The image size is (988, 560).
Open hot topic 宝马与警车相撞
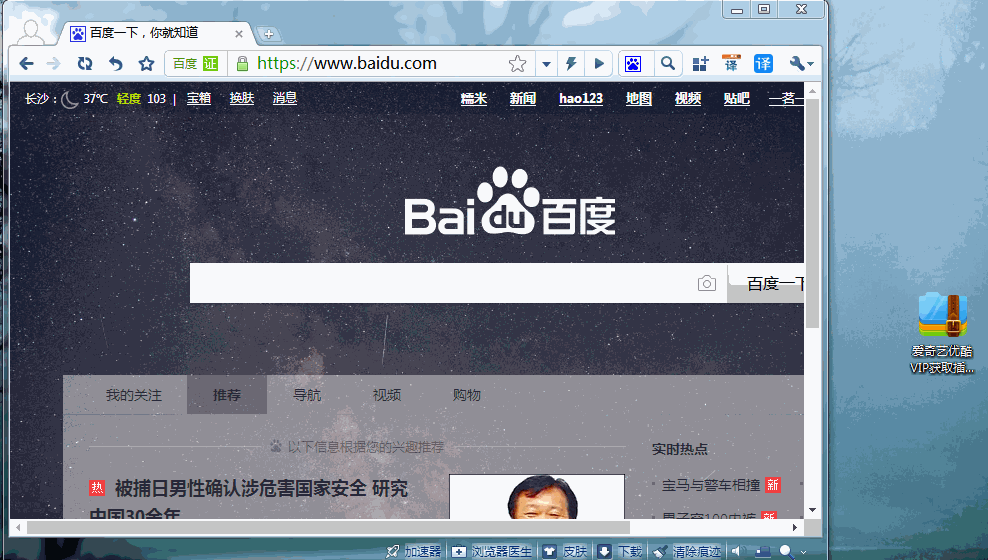(x=711, y=485)
